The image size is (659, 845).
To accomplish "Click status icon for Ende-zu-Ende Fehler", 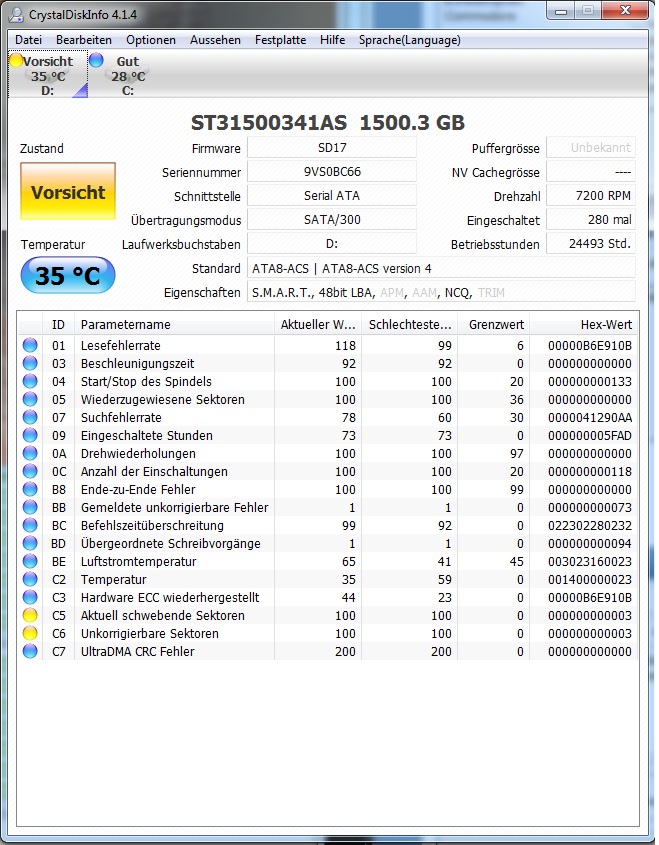I will pos(30,489).
